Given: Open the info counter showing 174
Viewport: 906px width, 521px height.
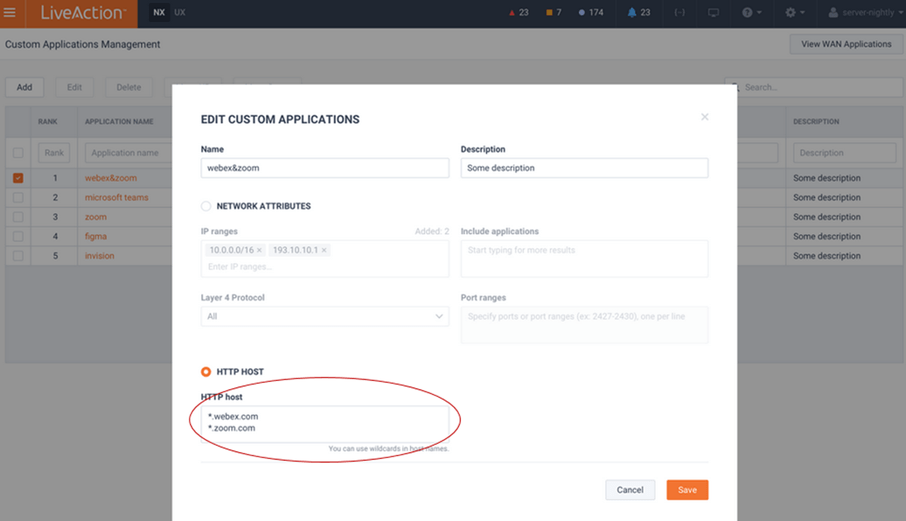Looking at the screenshot, I should [x=591, y=12].
